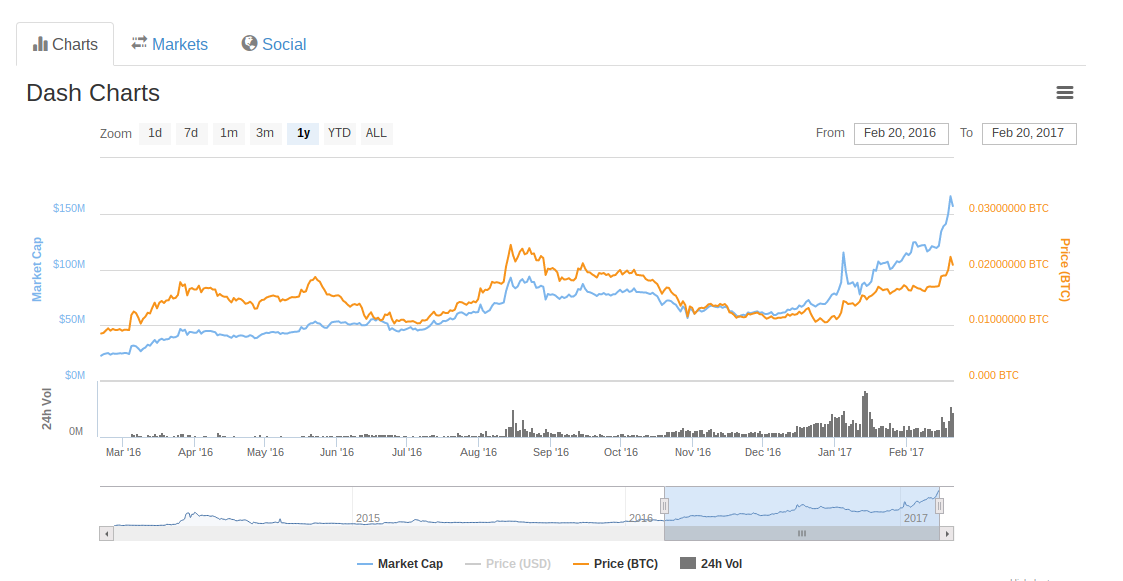The width and height of the screenshot is (1123, 581).
Task: Show the Price (USD) series
Action: pos(508,564)
